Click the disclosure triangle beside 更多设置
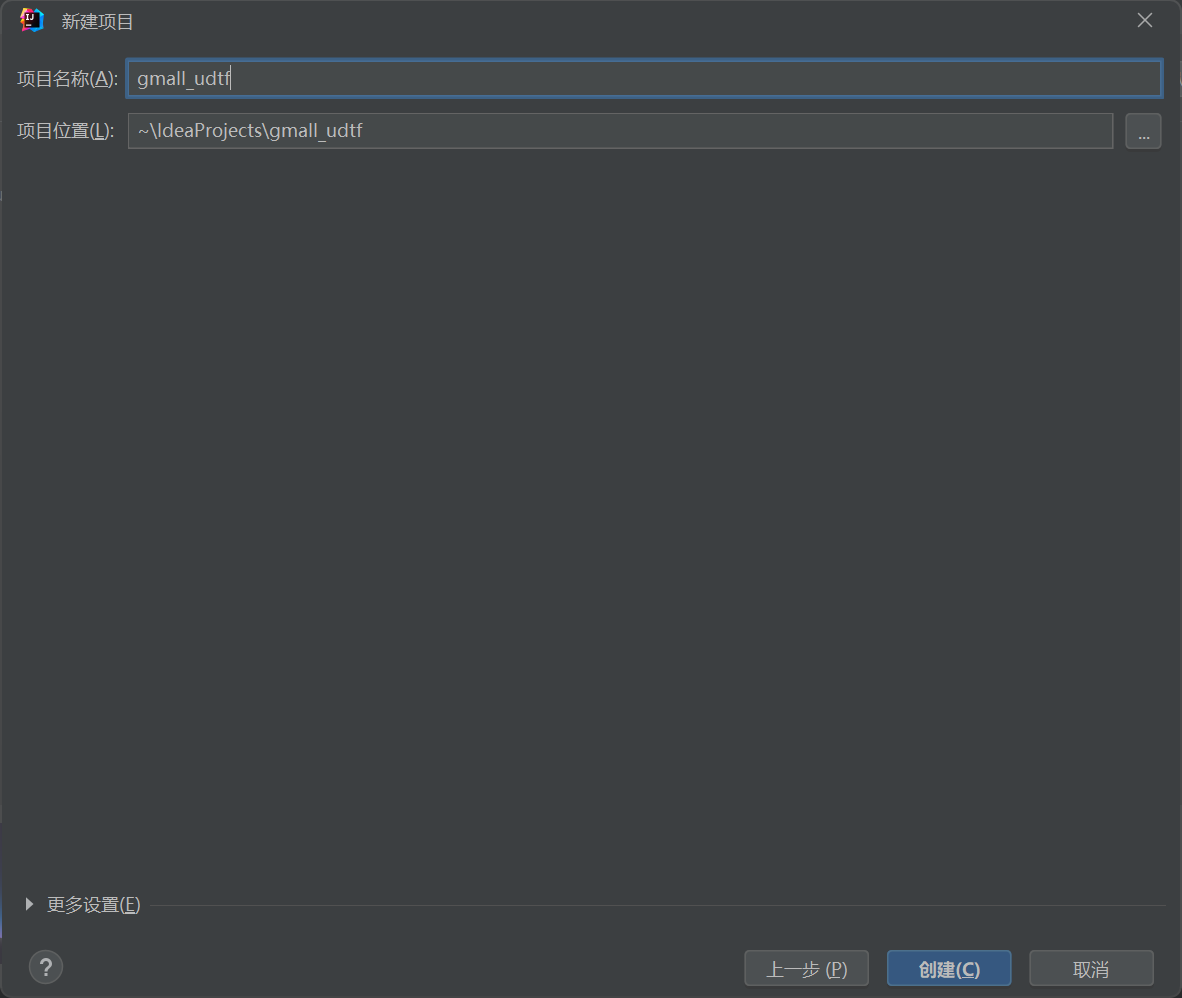This screenshot has width=1182, height=998. (x=29, y=904)
